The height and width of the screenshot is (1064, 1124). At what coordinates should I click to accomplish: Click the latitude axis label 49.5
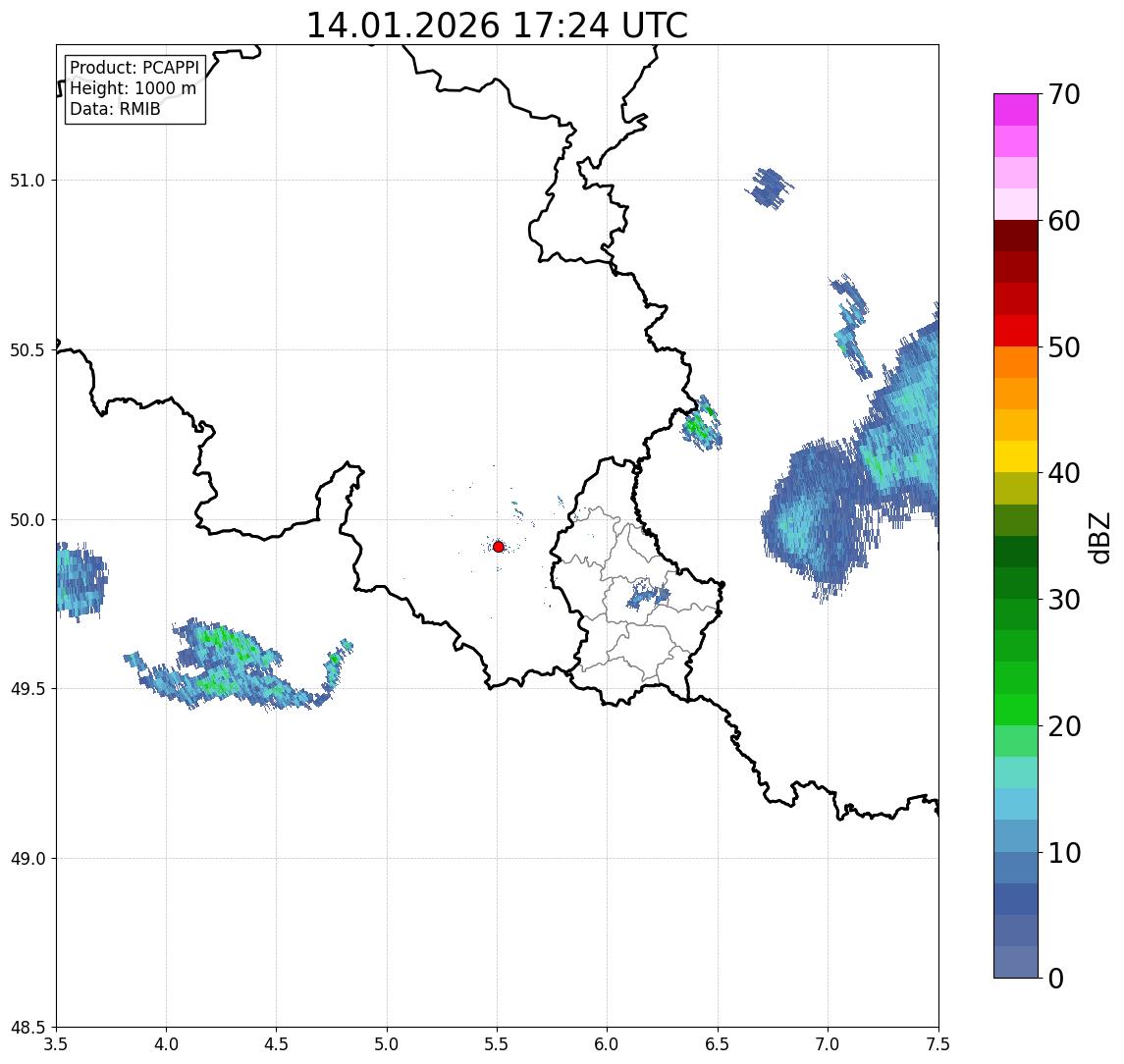click(27, 689)
